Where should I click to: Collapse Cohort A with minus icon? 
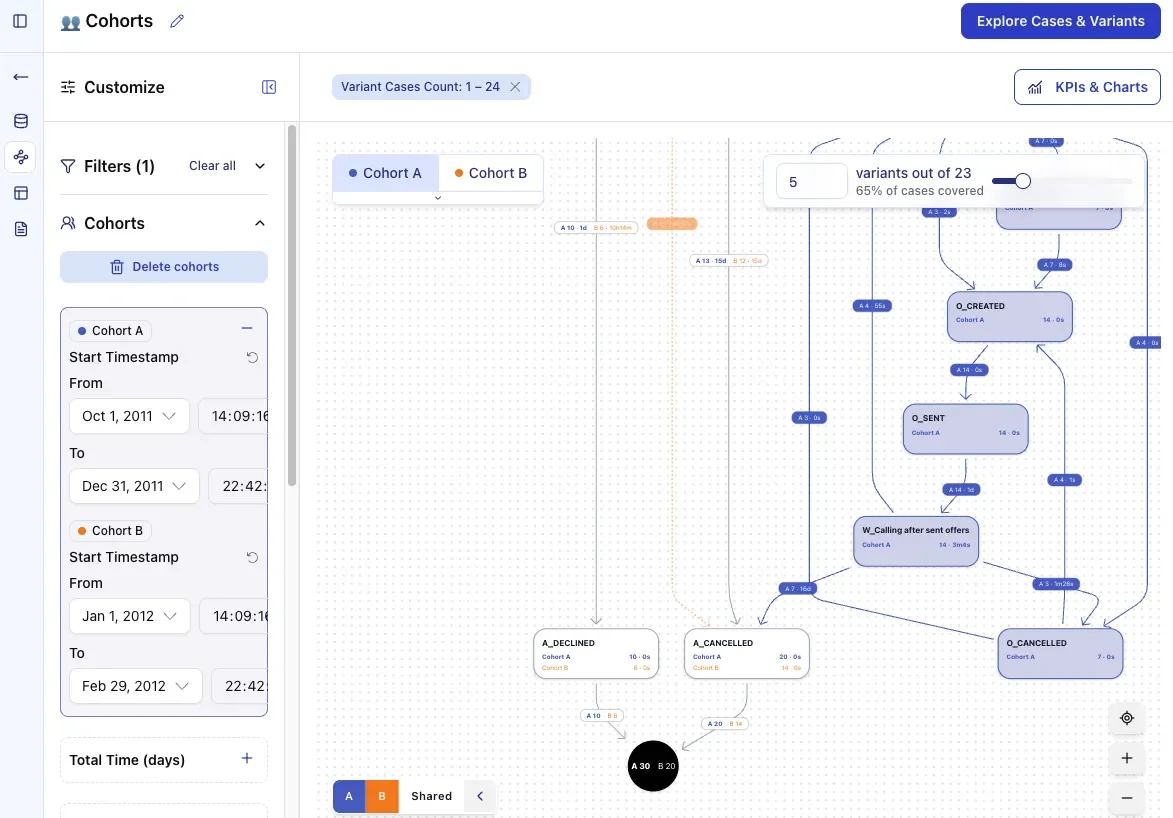point(247,328)
